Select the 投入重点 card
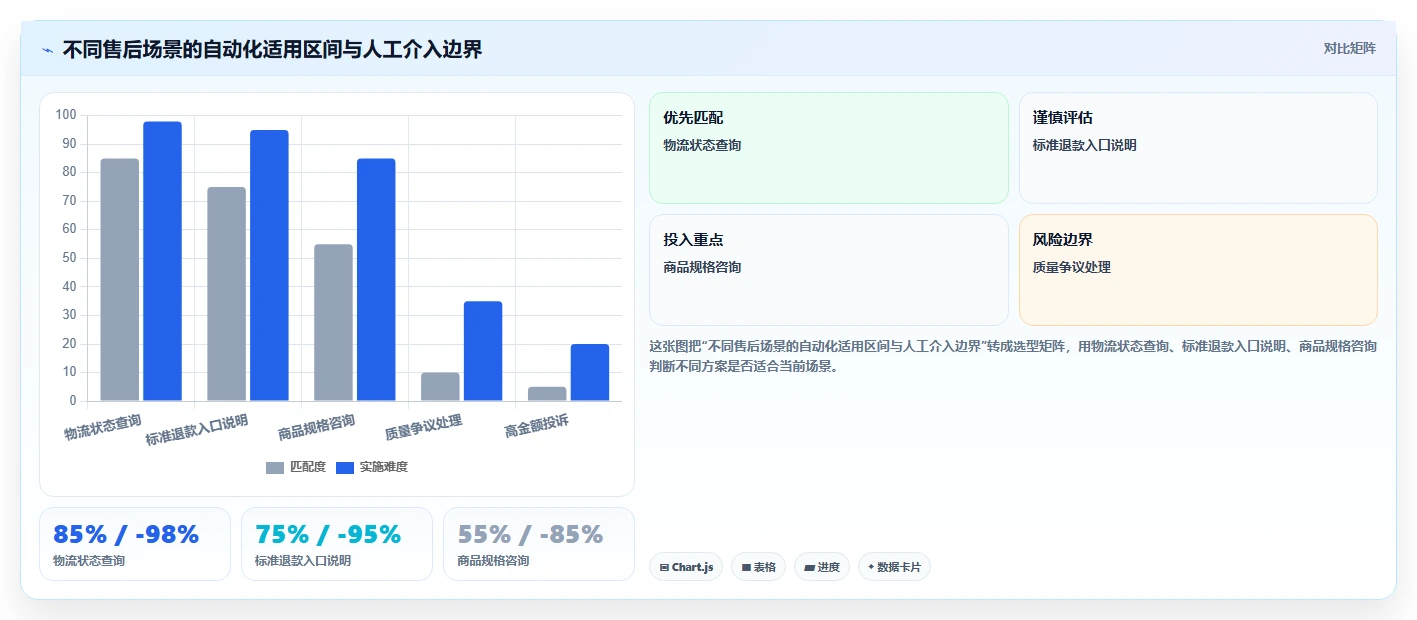 coord(829,270)
